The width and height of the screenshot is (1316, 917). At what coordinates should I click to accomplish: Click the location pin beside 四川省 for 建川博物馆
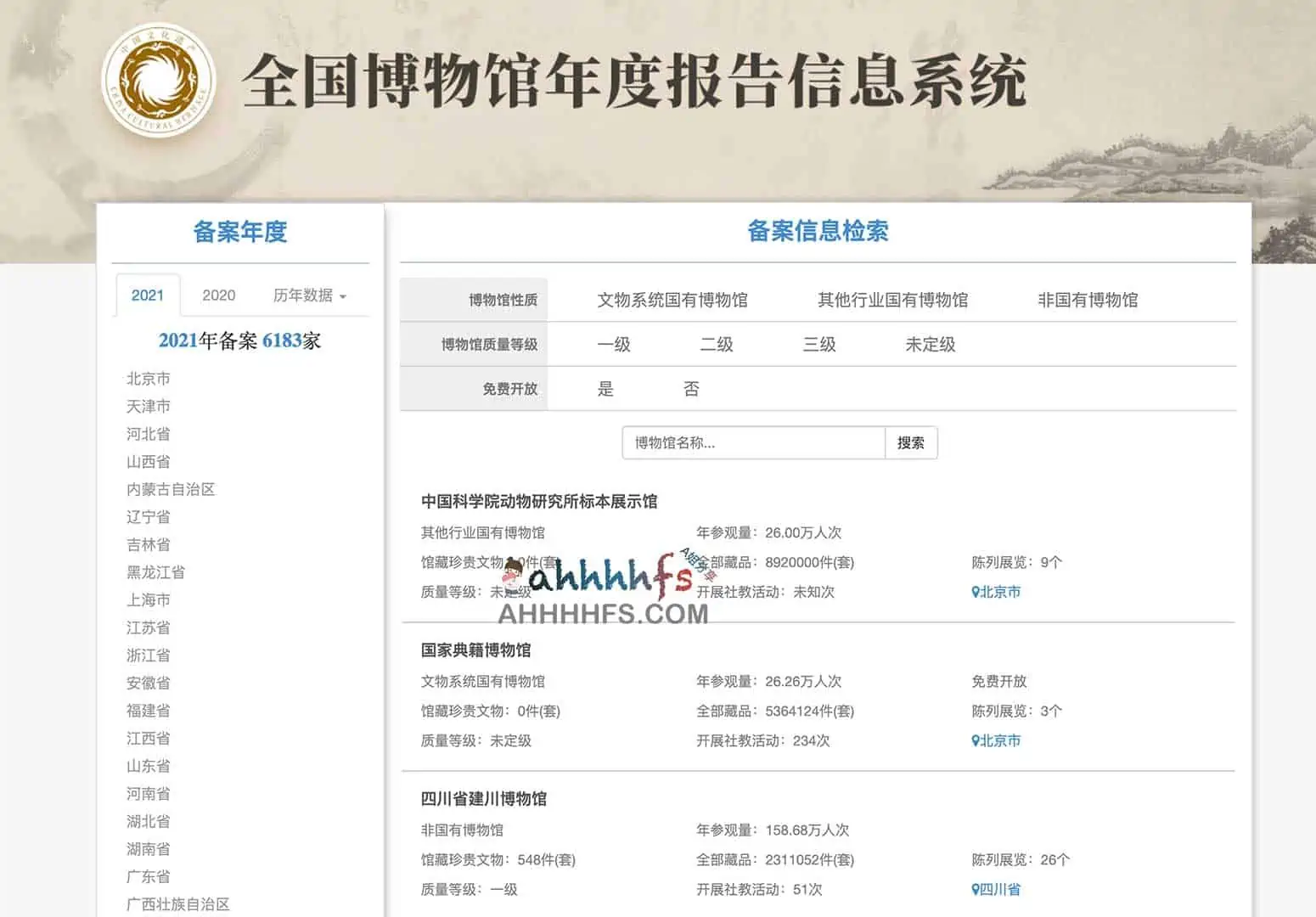[x=975, y=889]
